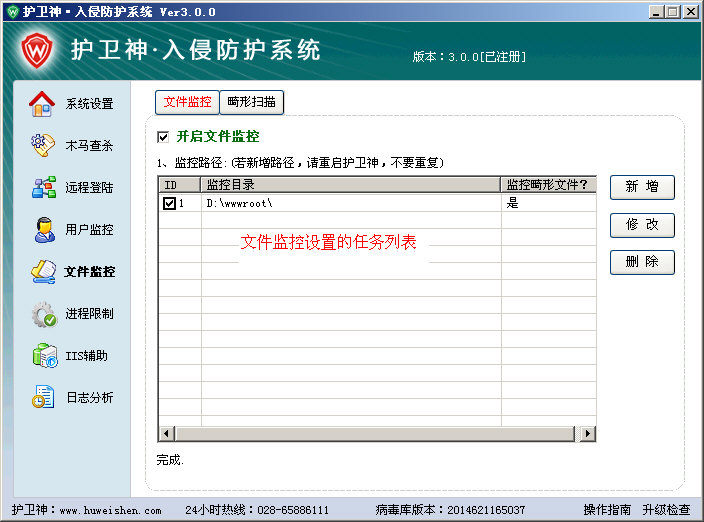704x522 pixels.
Task: Select the 文件监控 sidebar label
Action: [x=89, y=272]
